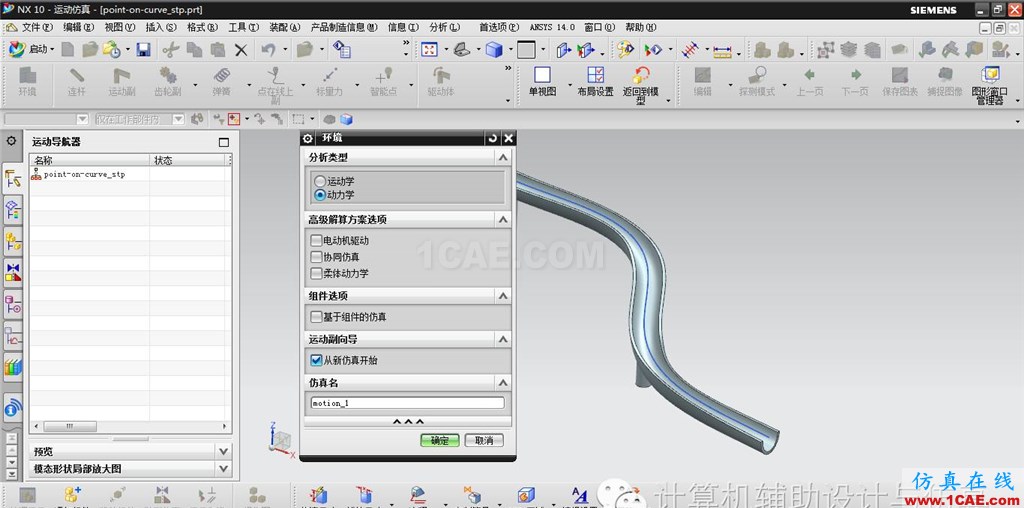Click the navigator horizontal scrollbar thumb
The image size is (1024, 508).
[70, 426]
